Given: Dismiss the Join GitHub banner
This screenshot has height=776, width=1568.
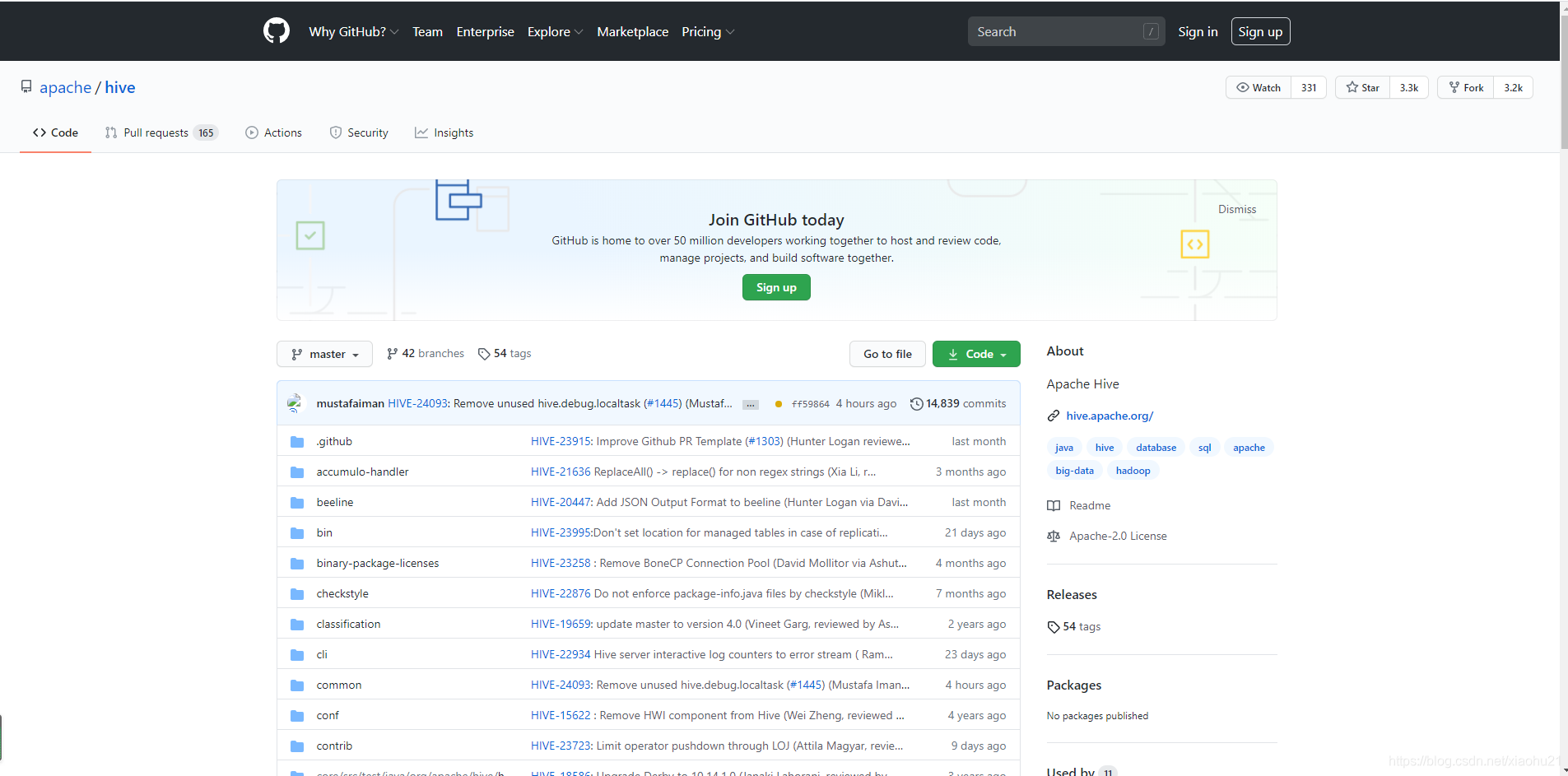Looking at the screenshot, I should 1237,209.
